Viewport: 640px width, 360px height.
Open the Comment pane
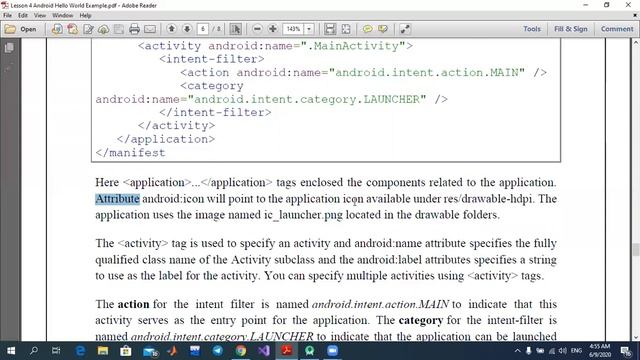click(617, 29)
